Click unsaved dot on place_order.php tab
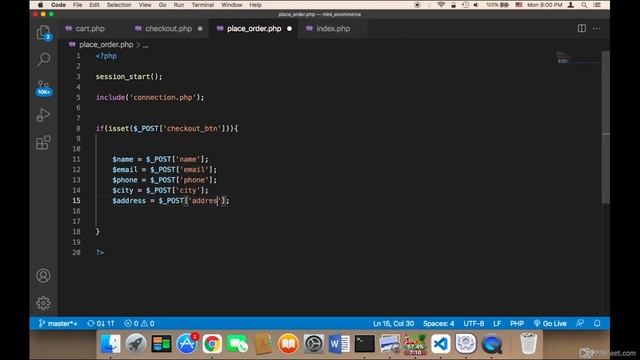640x360 pixels. pyautogui.click(x=289, y=29)
